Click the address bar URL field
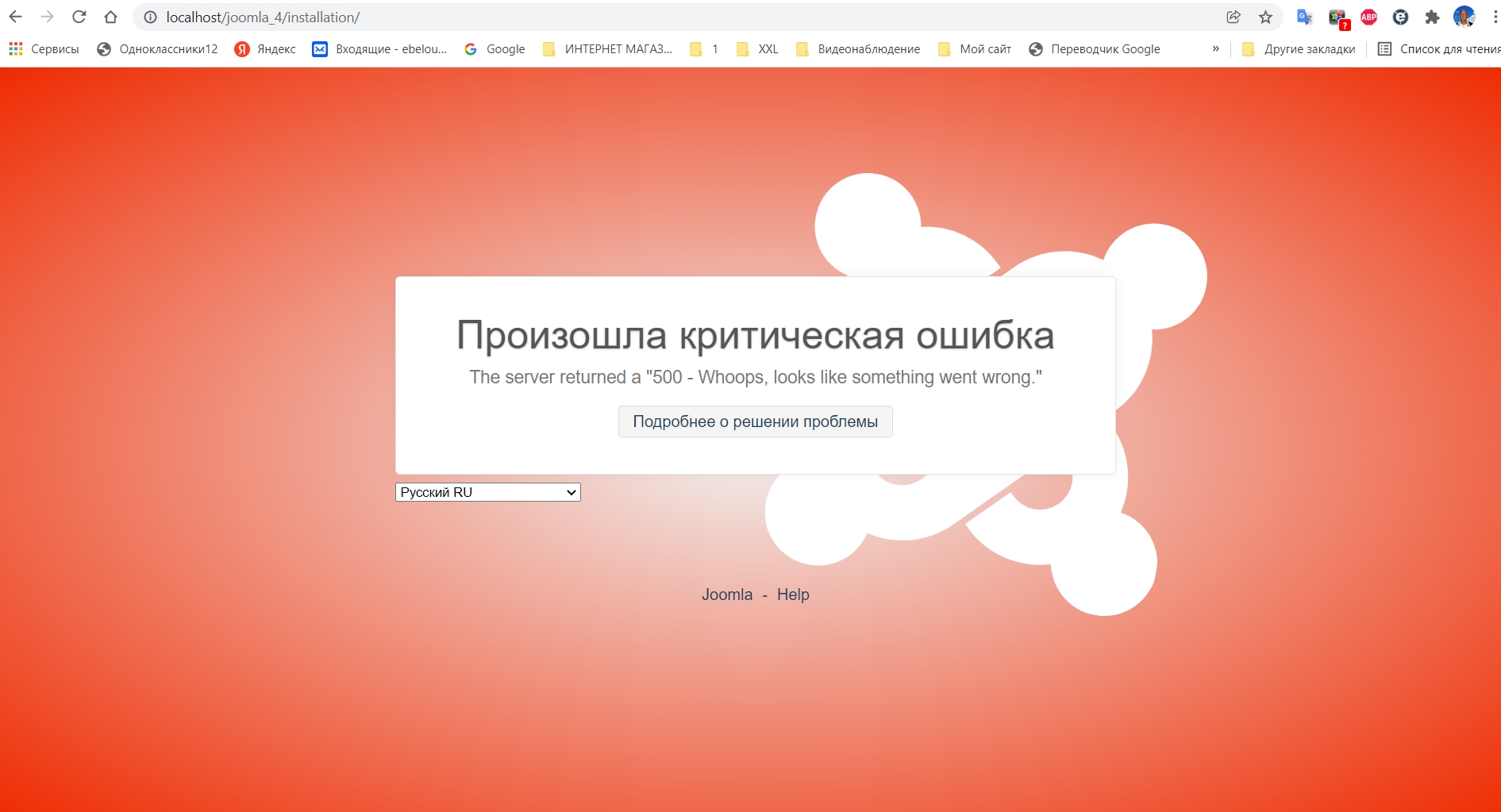The image size is (1501, 812). pos(635,17)
